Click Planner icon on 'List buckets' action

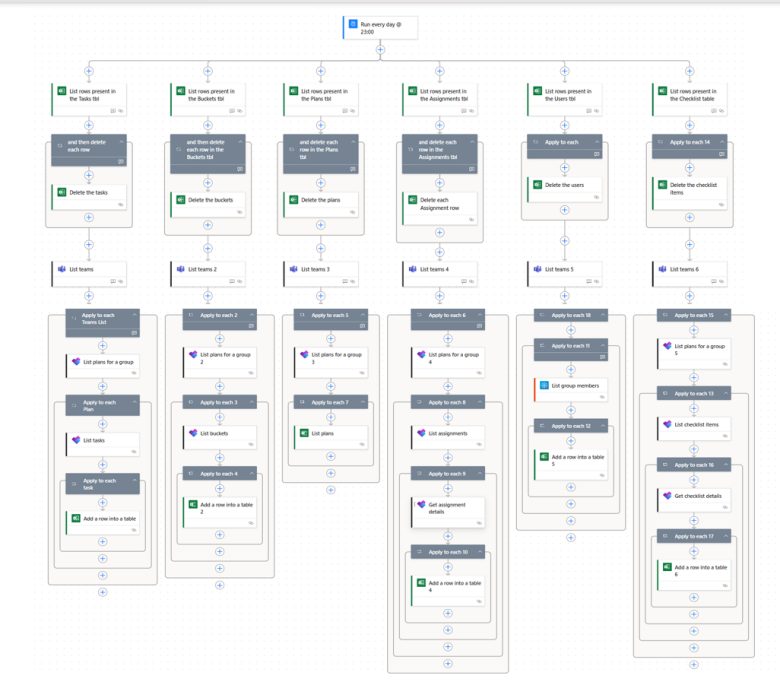point(193,433)
